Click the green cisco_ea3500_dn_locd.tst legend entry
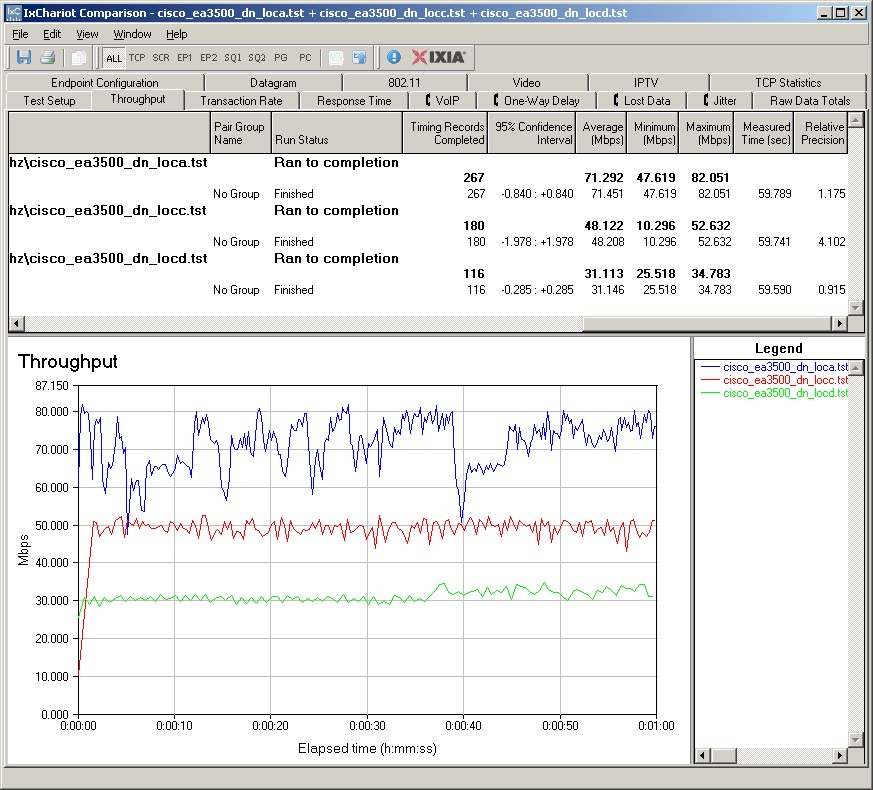Viewport: 873px width, 790px height. pyautogui.click(x=774, y=393)
